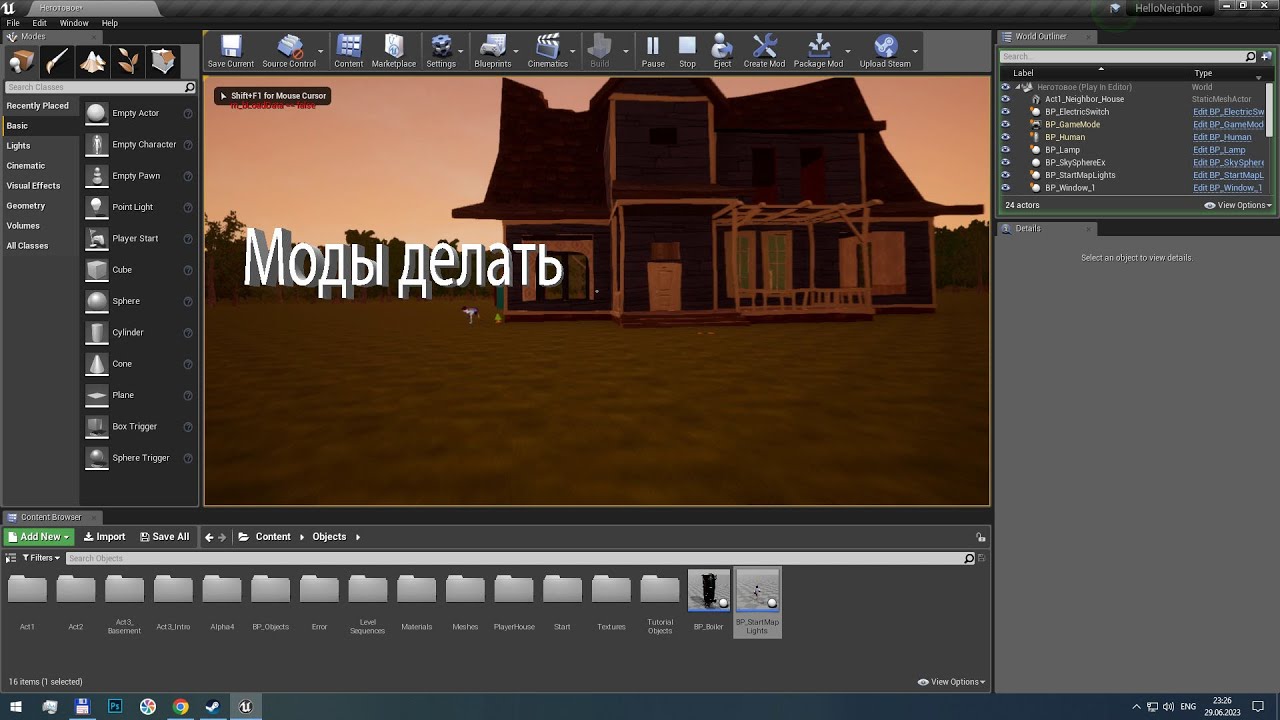
Task: Expand Source Control dropdown arrow
Action: pyautogui.click(x=321, y=50)
